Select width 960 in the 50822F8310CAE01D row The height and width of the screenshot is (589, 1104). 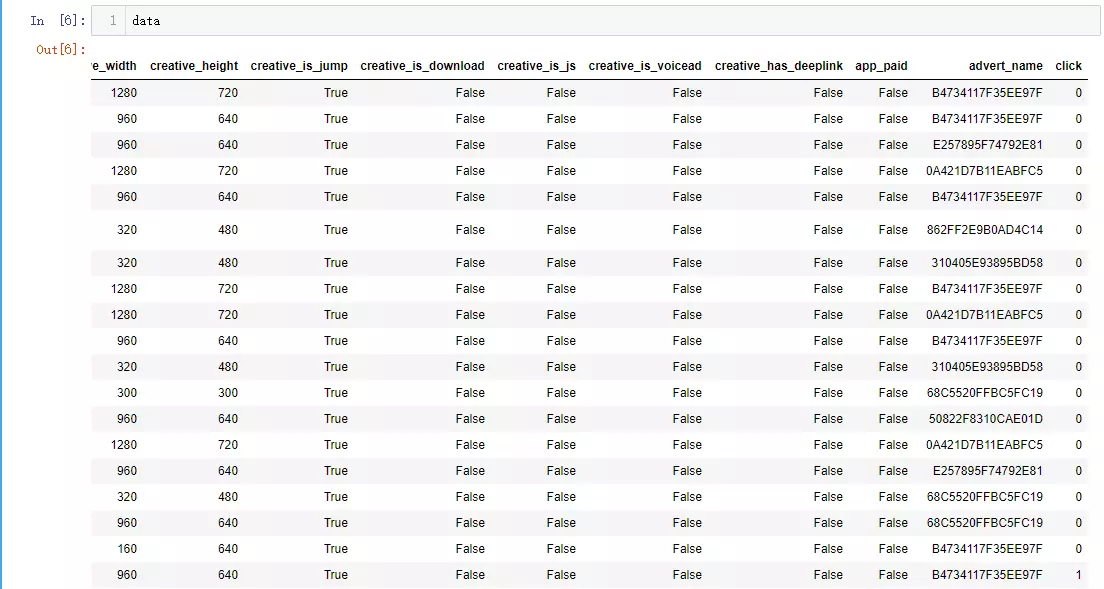click(x=127, y=419)
